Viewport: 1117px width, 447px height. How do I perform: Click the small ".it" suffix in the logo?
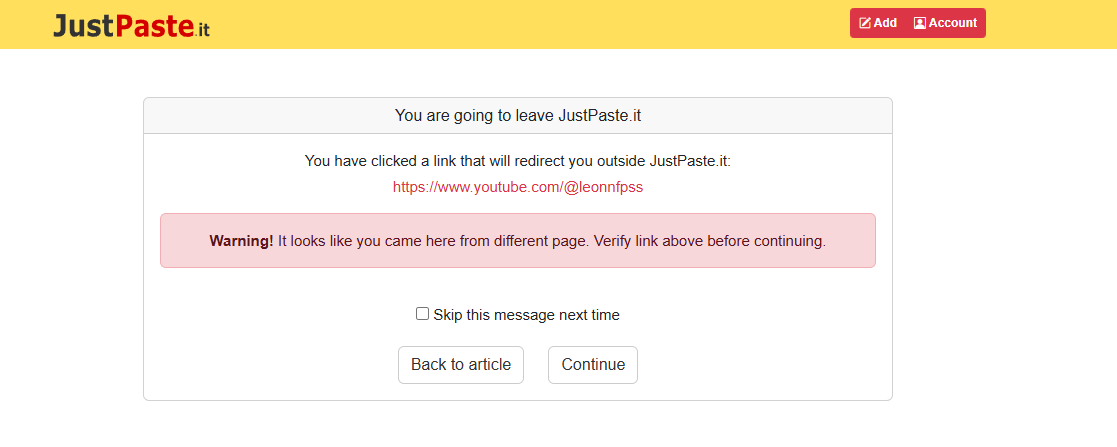pos(202,29)
